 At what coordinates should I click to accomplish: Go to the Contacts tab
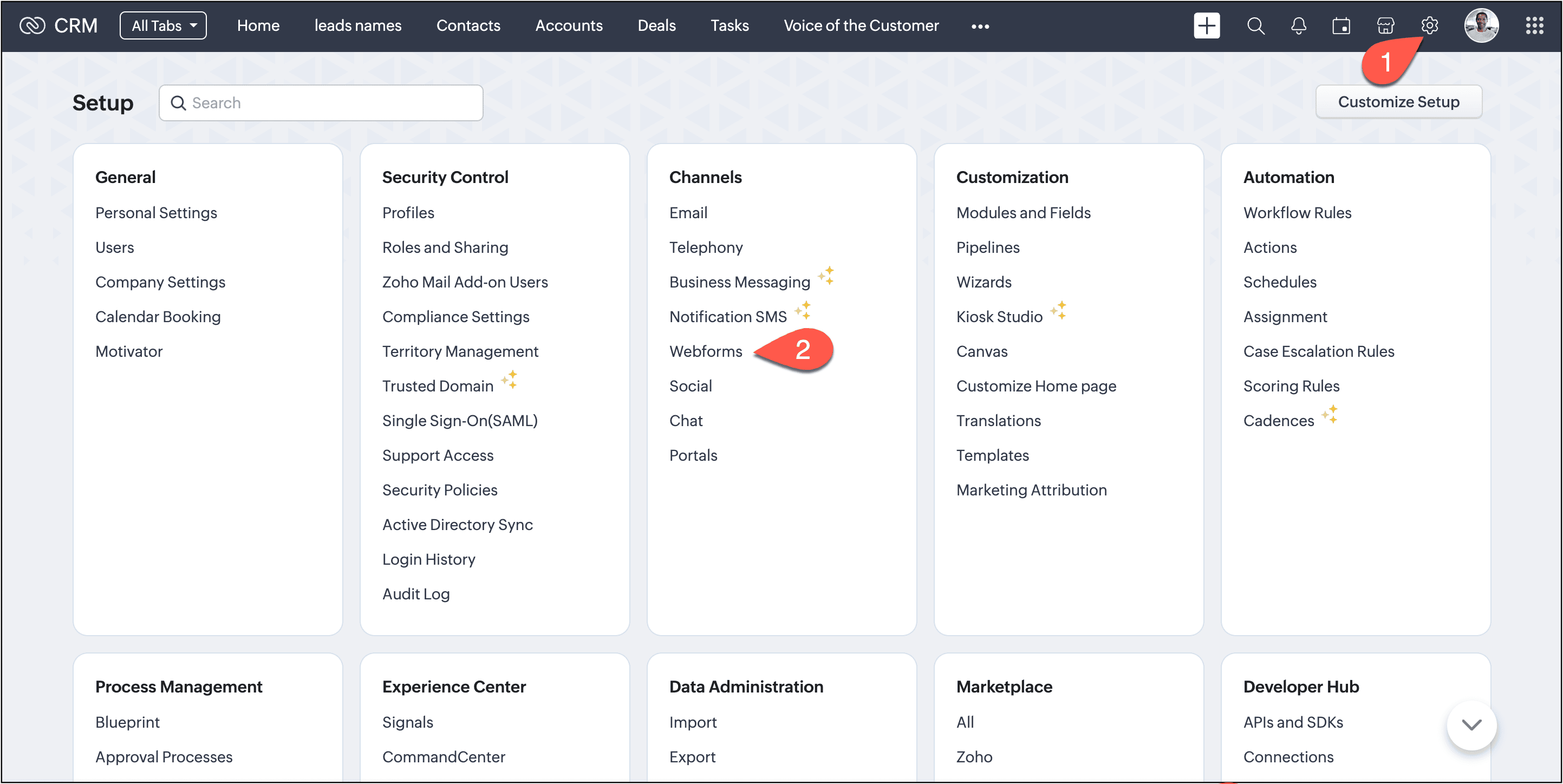[x=468, y=25]
